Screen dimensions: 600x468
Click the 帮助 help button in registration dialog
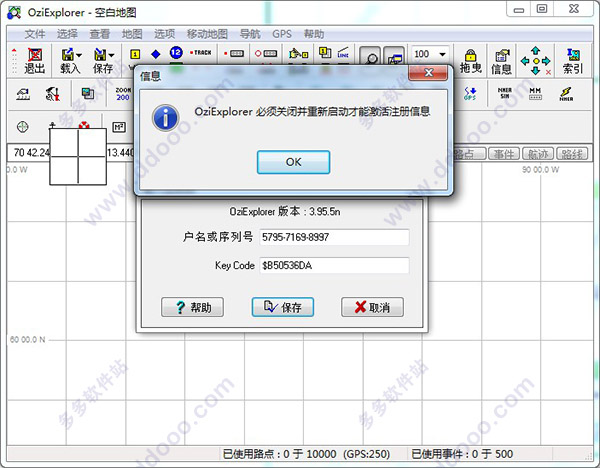click(x=192, y=307)
